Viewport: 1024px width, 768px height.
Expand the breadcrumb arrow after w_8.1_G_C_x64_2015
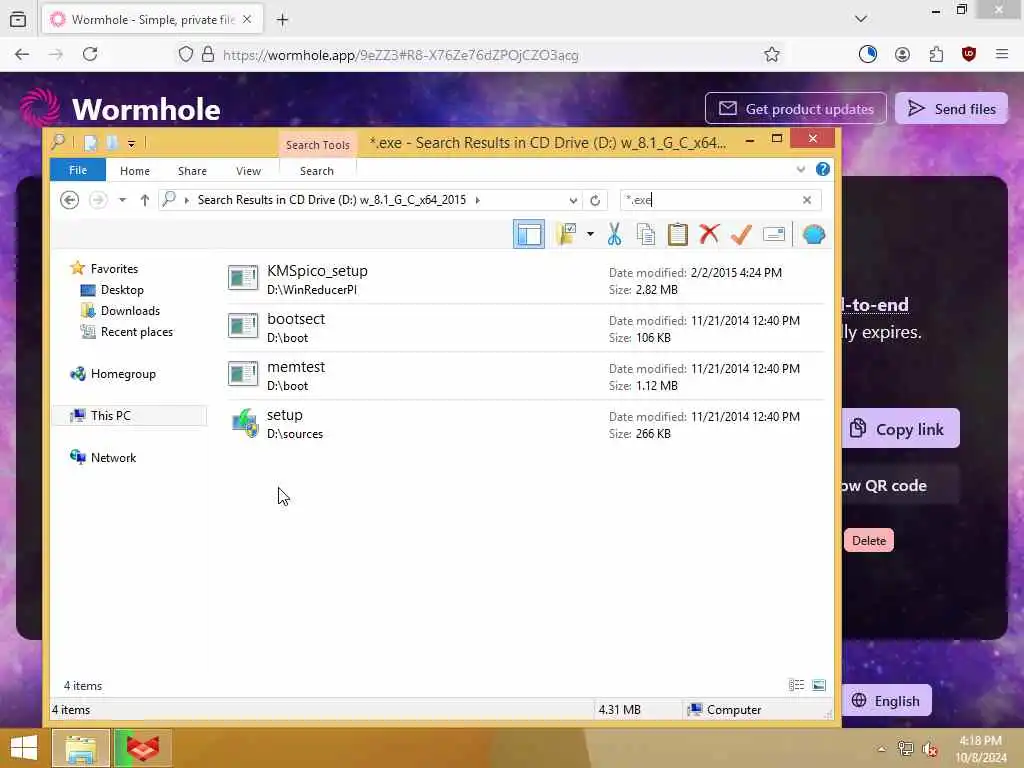tap(477, 200)
